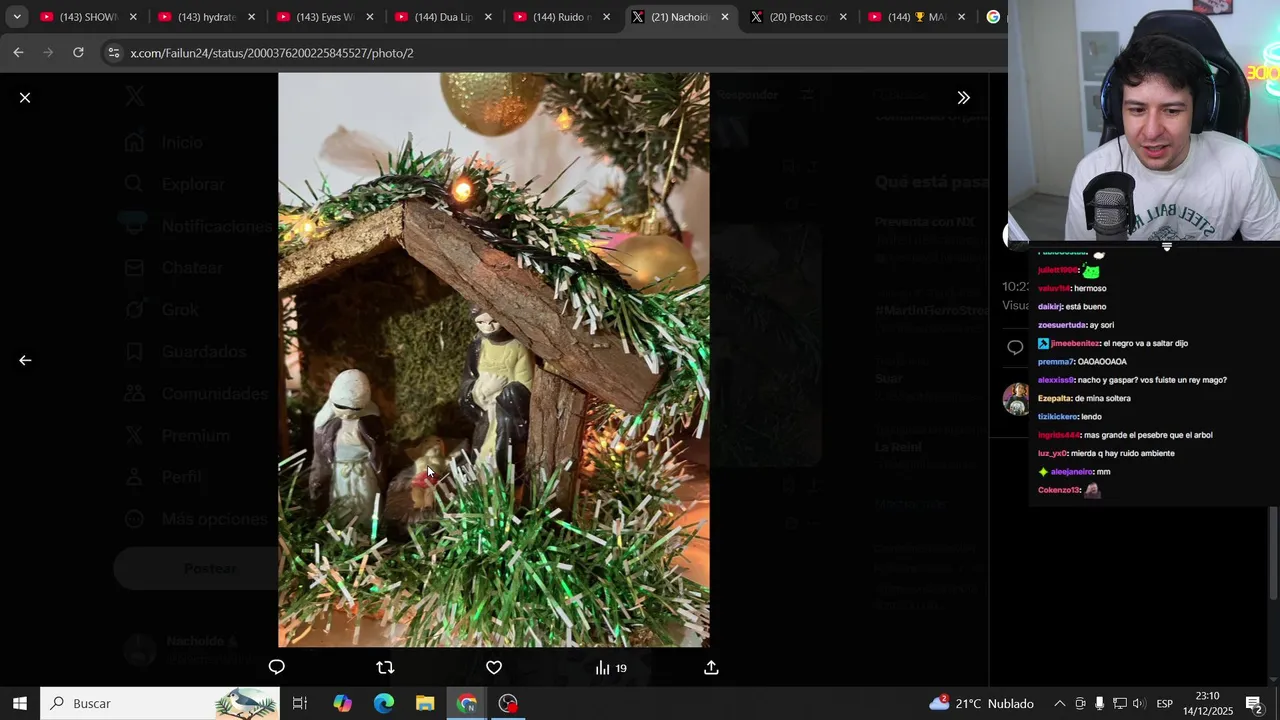1280x720 pixels.
Task: Click chat message from jimeebenitez
Action: click(1113, 343)
